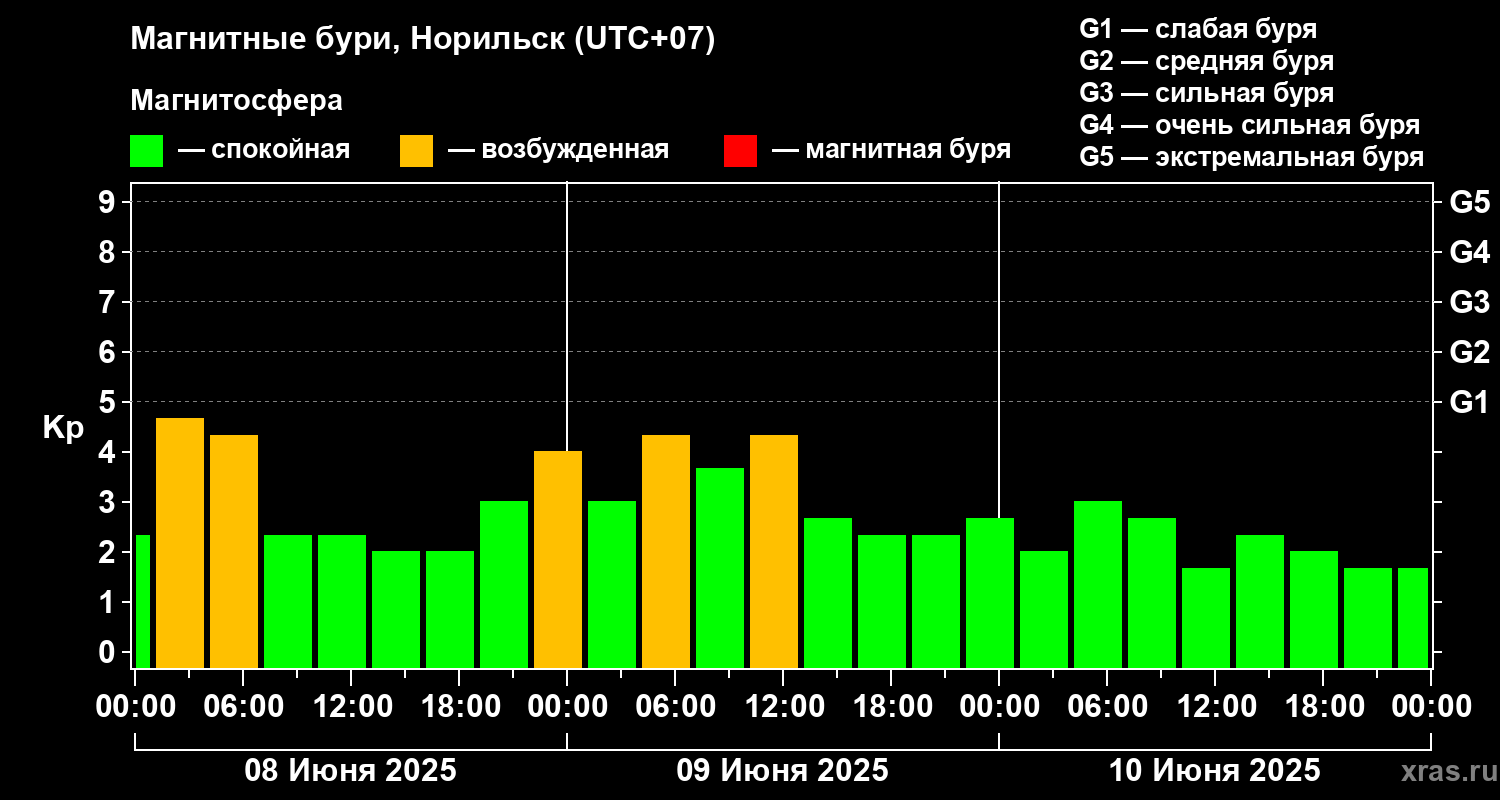Image resolution: width=1500 pixels, height=800 pixels.
Task: Click the last green bar on 10 June
Action: [x=1413, y=618]
